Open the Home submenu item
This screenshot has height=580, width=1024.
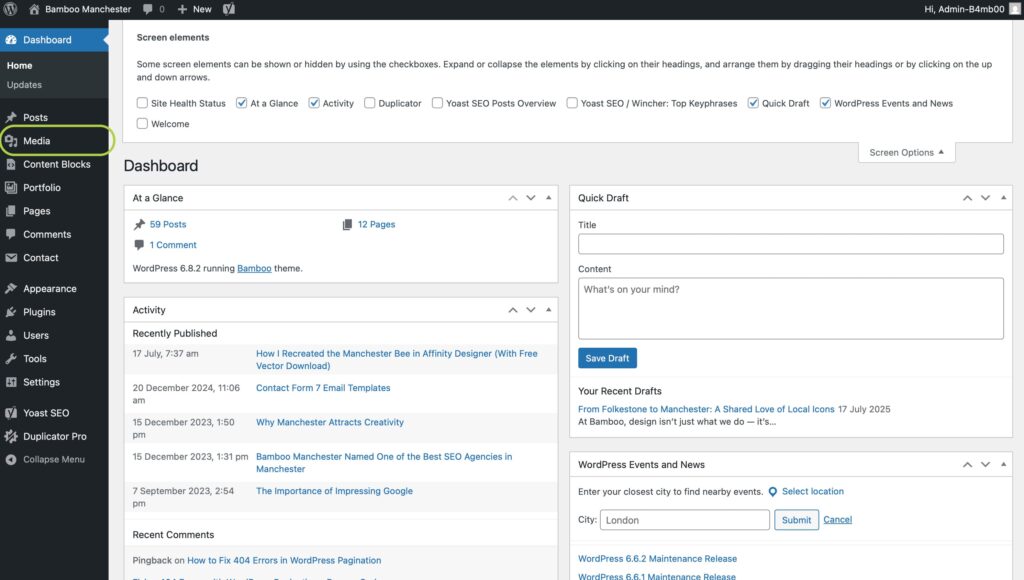tap(20, 65)
